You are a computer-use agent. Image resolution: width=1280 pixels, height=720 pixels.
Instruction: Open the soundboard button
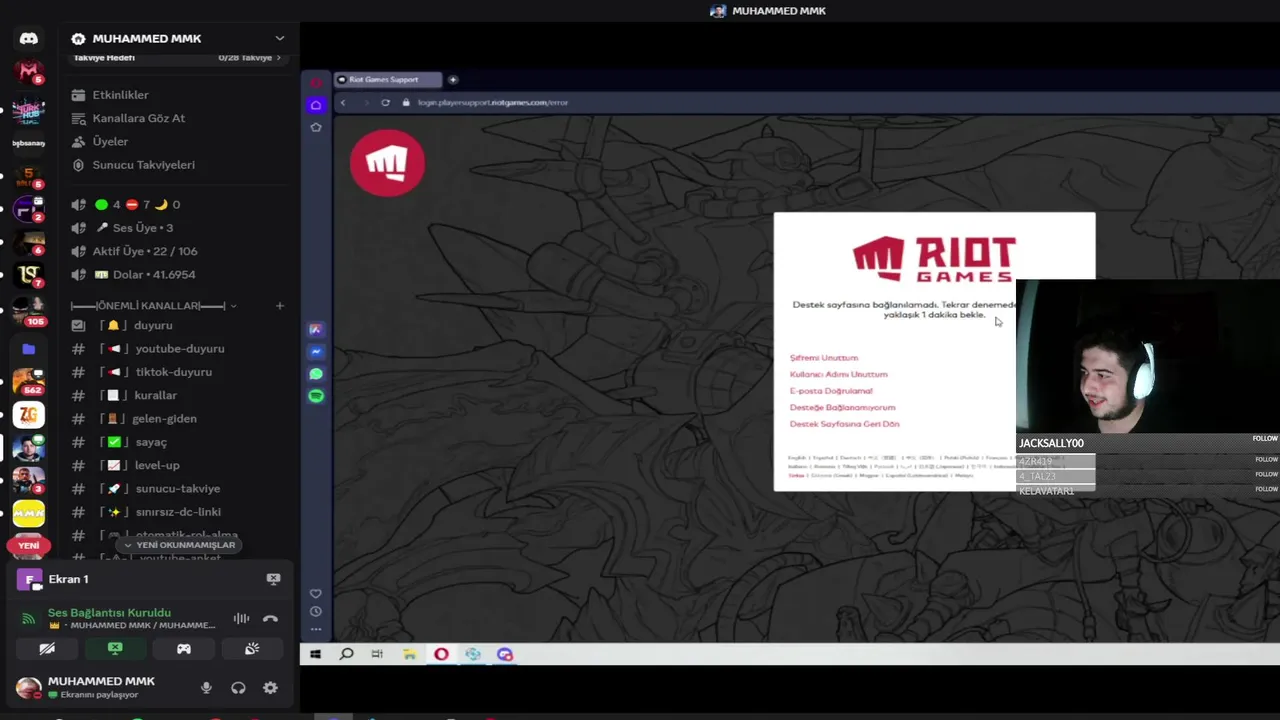[252, 649]
